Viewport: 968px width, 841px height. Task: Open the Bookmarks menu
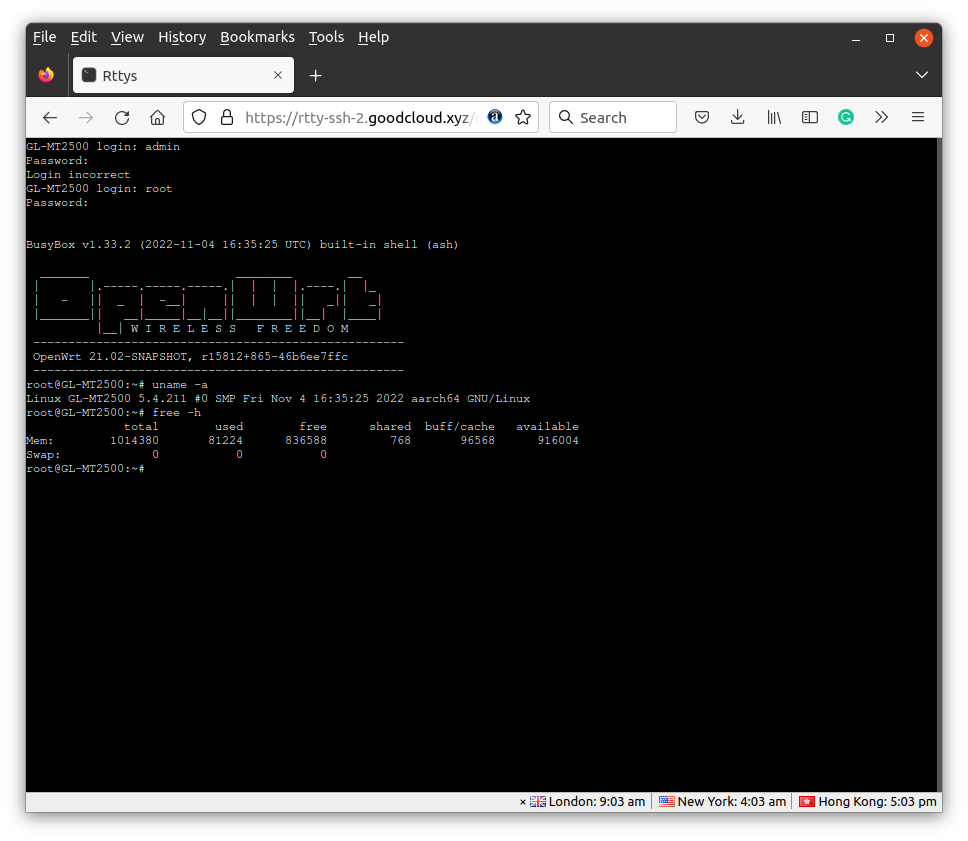257,37
